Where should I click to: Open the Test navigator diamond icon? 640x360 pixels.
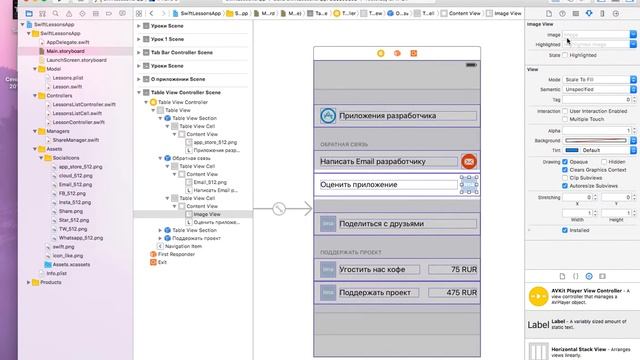point(82,13)
